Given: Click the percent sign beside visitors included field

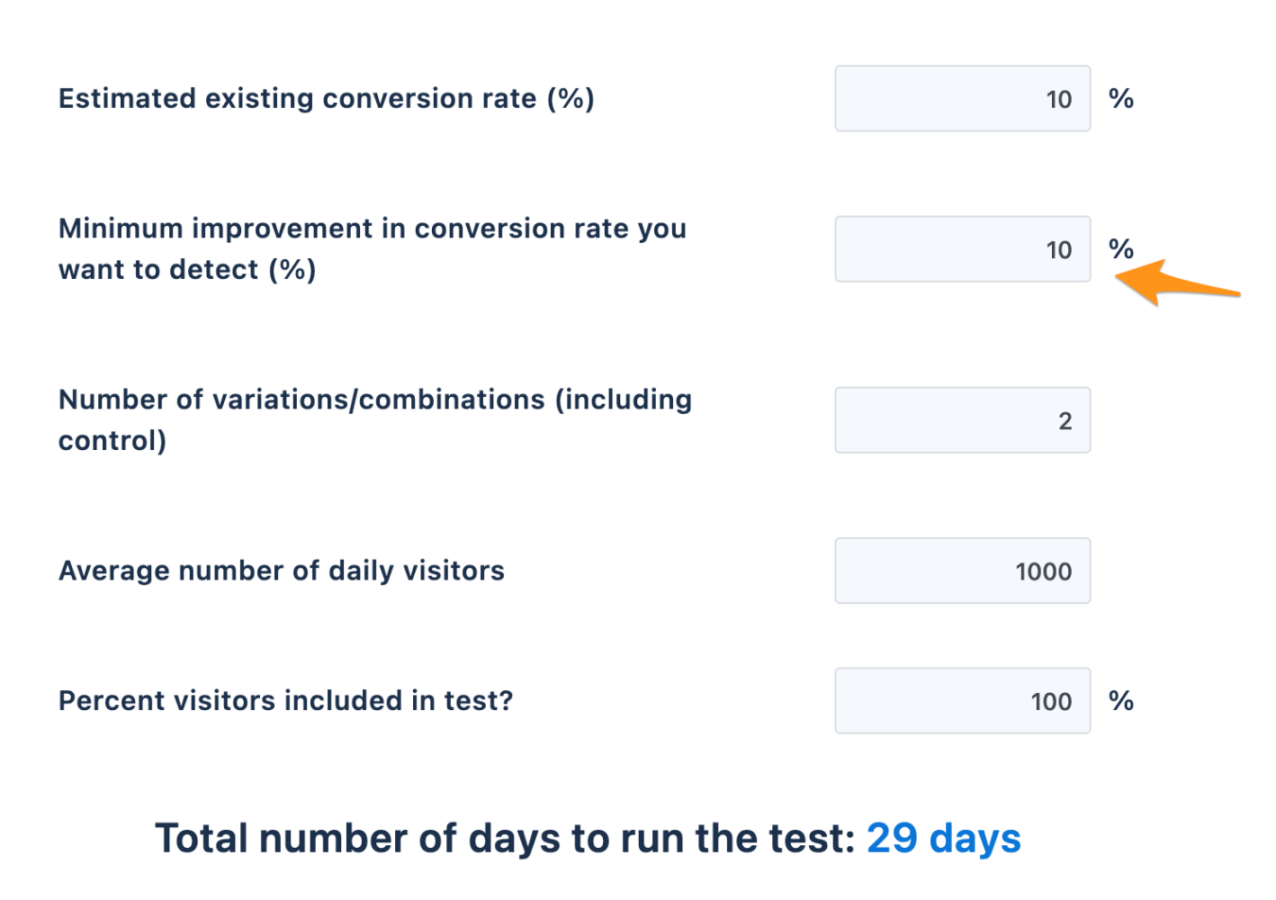Looking at the screenshot, I should click(1120, 701).
